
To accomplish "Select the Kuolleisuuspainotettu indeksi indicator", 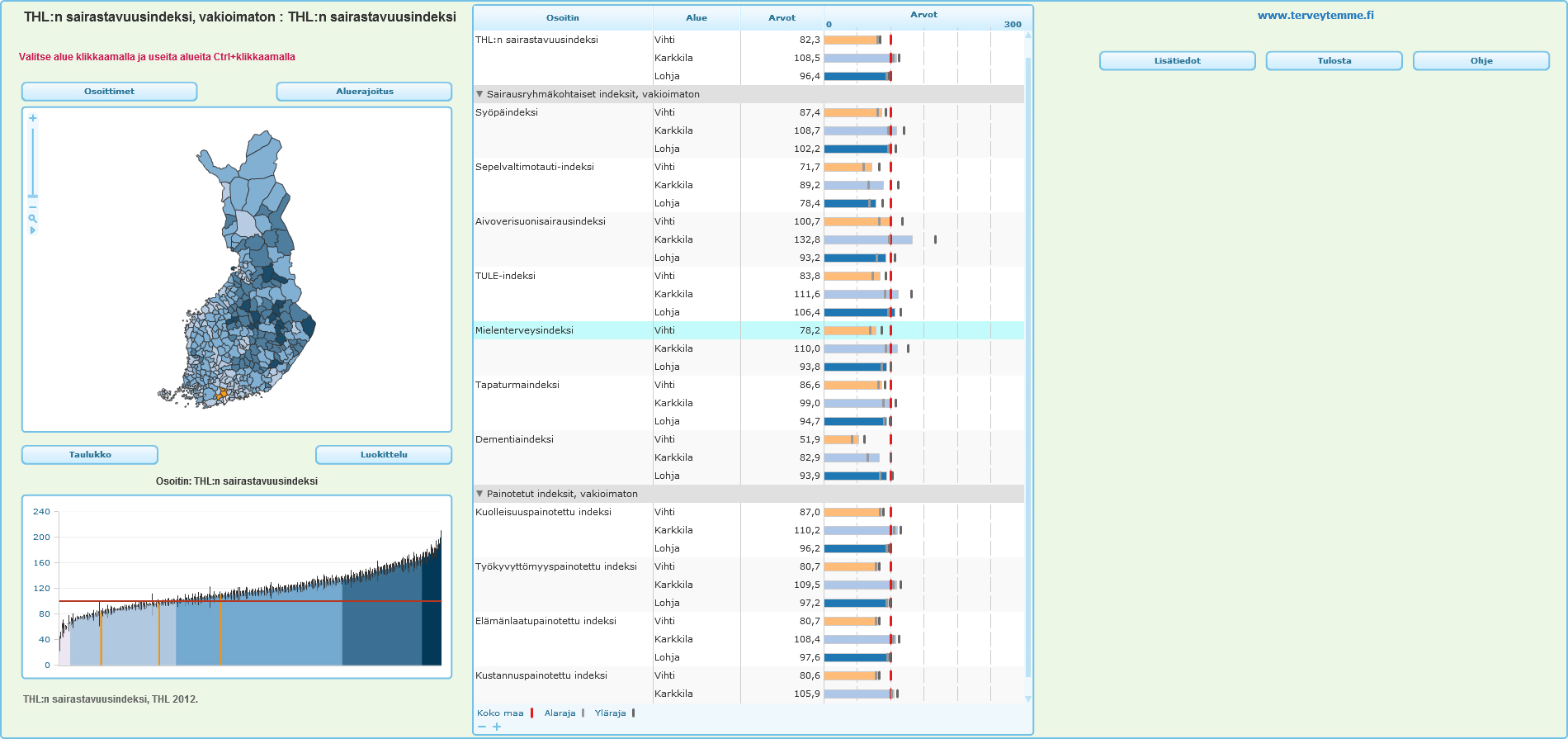I will (x=543, y=512).
